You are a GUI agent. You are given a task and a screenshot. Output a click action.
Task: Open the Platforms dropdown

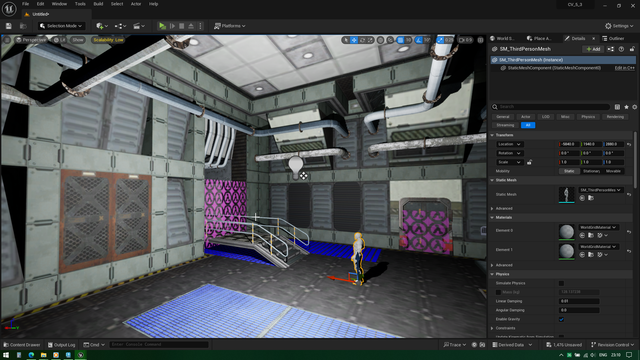229,26
